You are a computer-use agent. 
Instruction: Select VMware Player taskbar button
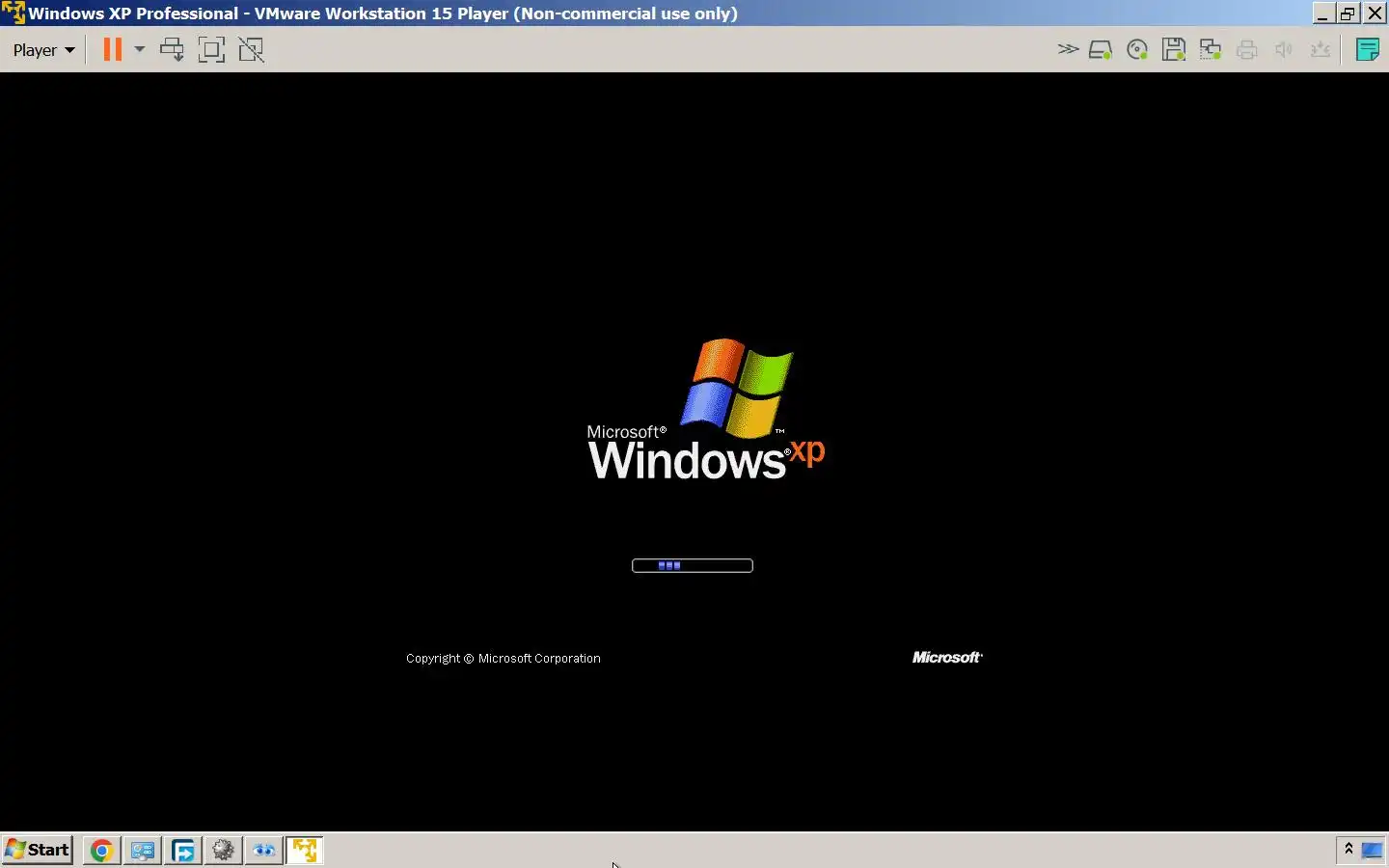305,850
